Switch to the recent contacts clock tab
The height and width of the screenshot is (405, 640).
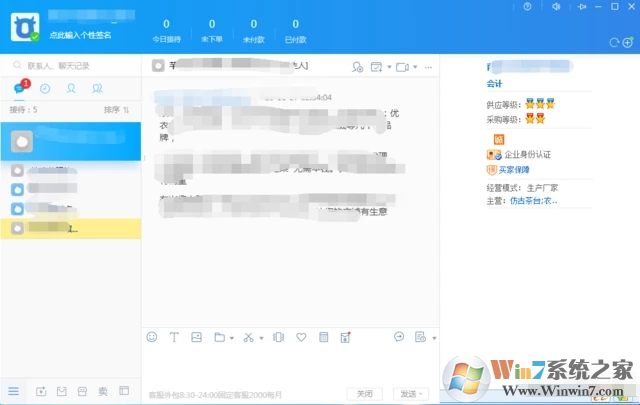(x=45, y=89)
